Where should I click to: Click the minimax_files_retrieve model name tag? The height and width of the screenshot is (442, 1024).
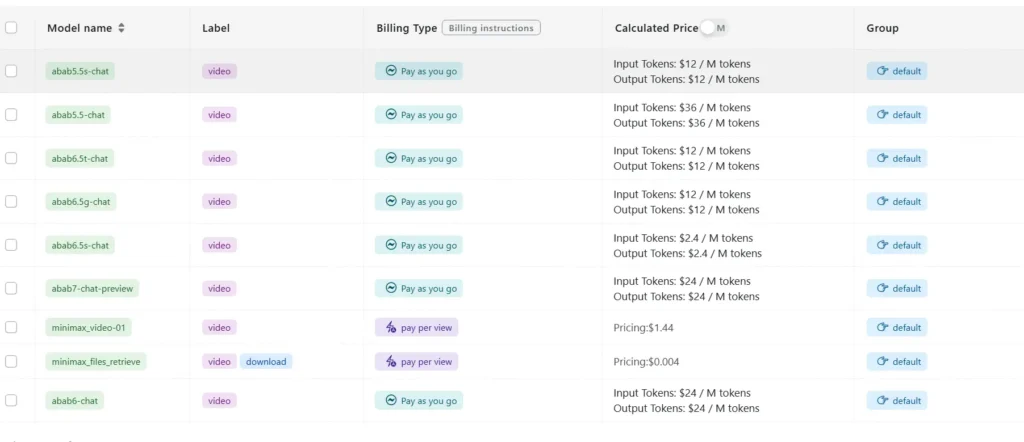[96, 362]
